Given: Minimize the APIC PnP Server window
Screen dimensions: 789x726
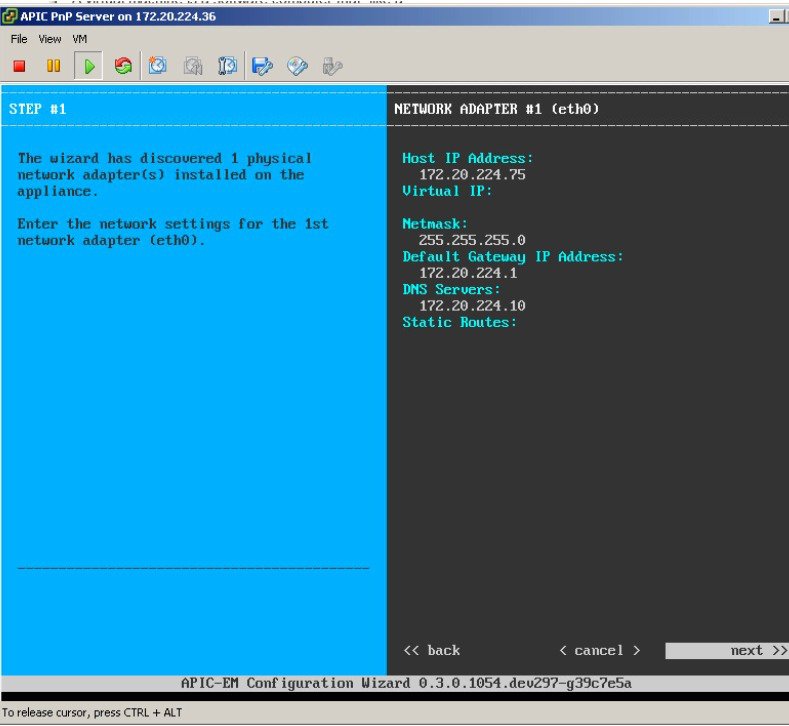Looking at the screenshot, I should [x=776, y=17].
